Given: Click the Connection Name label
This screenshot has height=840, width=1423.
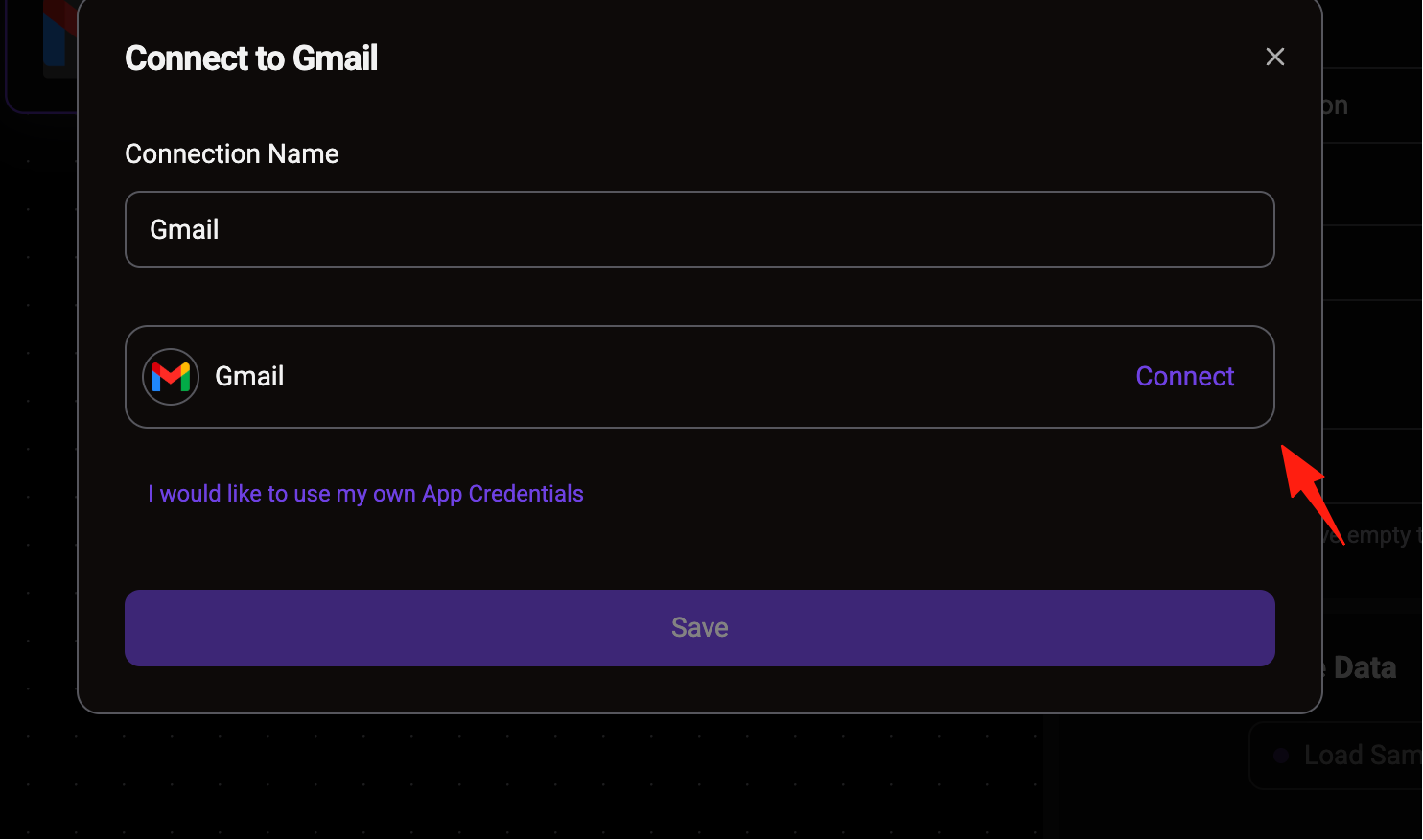Looking at the screenshot, I should (x=231, y=154).
